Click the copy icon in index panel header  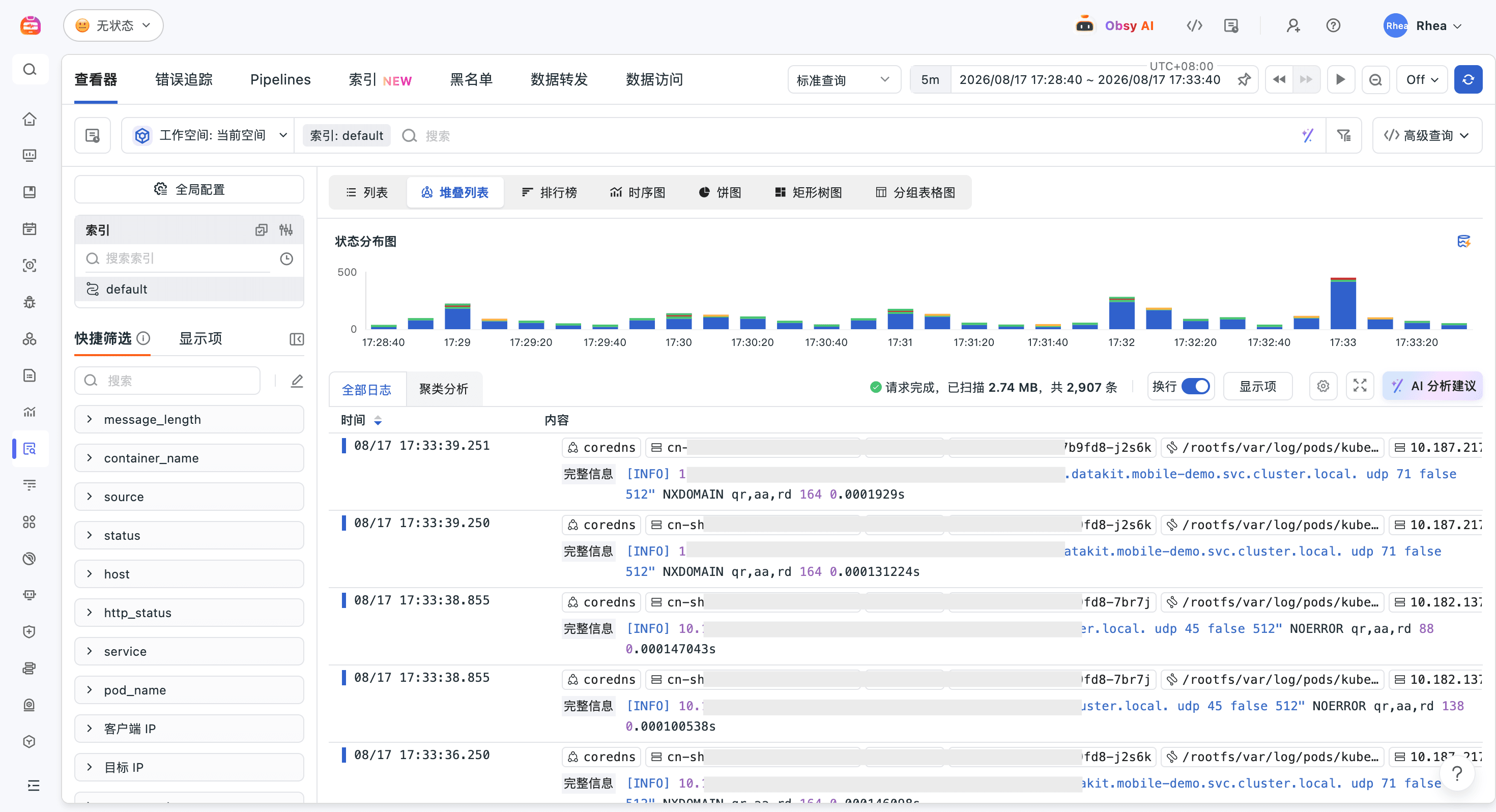[x=262, y=230]
